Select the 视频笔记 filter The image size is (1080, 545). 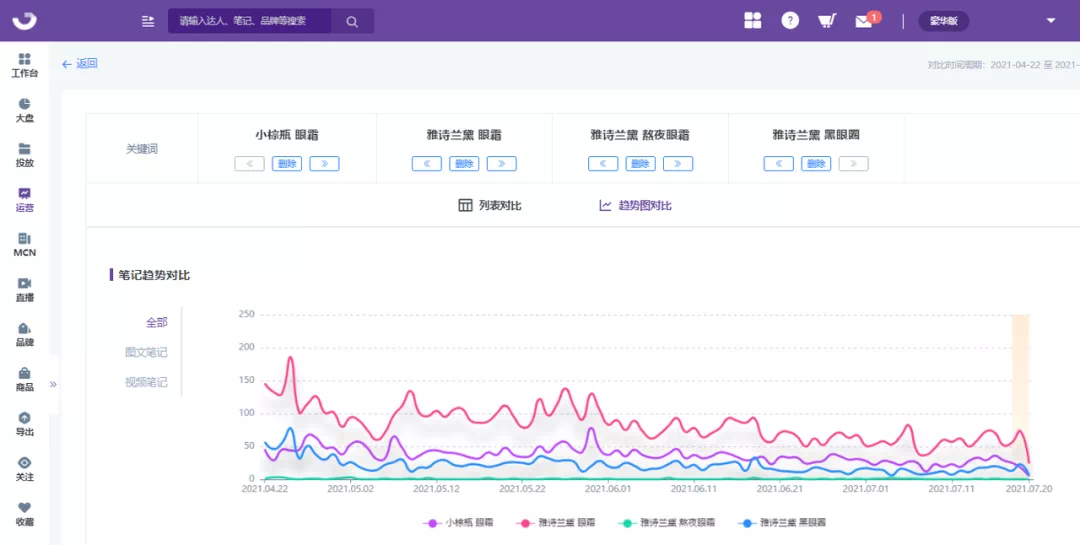coord(146,382)
